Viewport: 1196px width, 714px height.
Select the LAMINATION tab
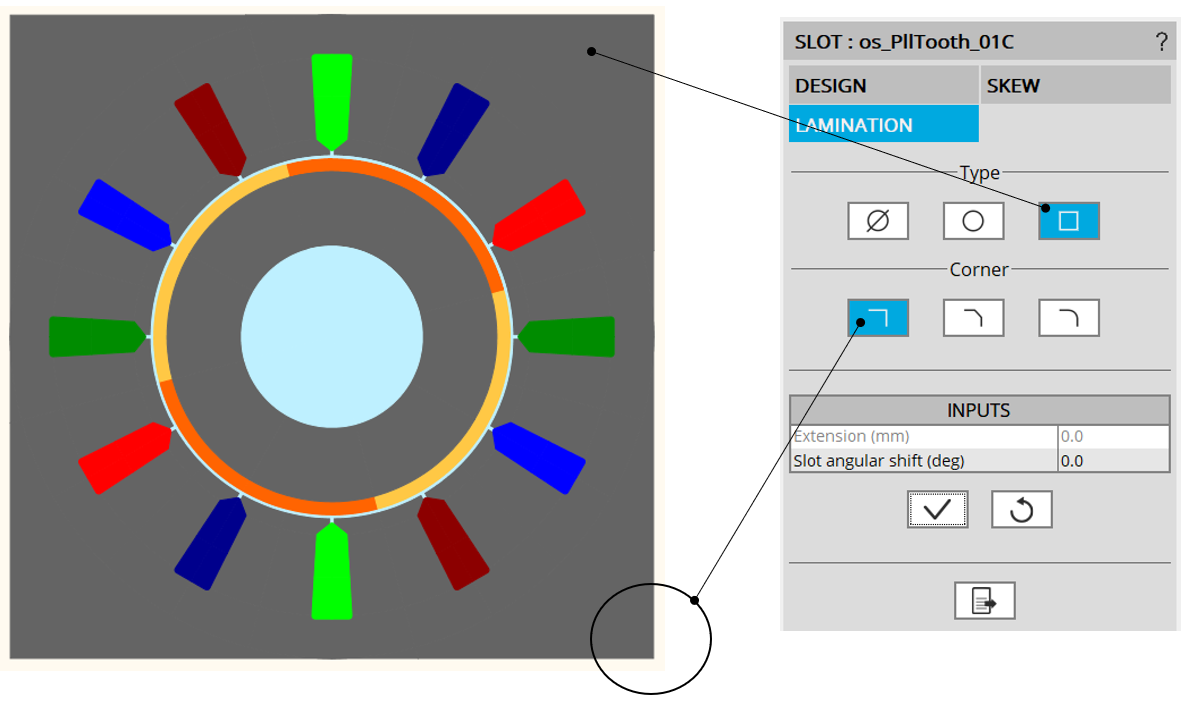pyautogui.click(x=883, y=125)
